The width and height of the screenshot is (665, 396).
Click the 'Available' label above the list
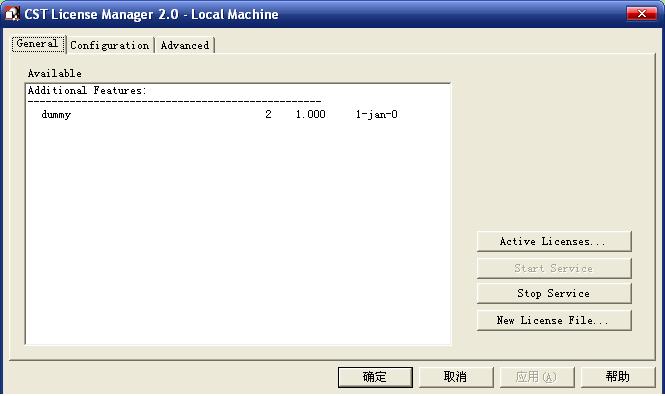pos(54,73)
